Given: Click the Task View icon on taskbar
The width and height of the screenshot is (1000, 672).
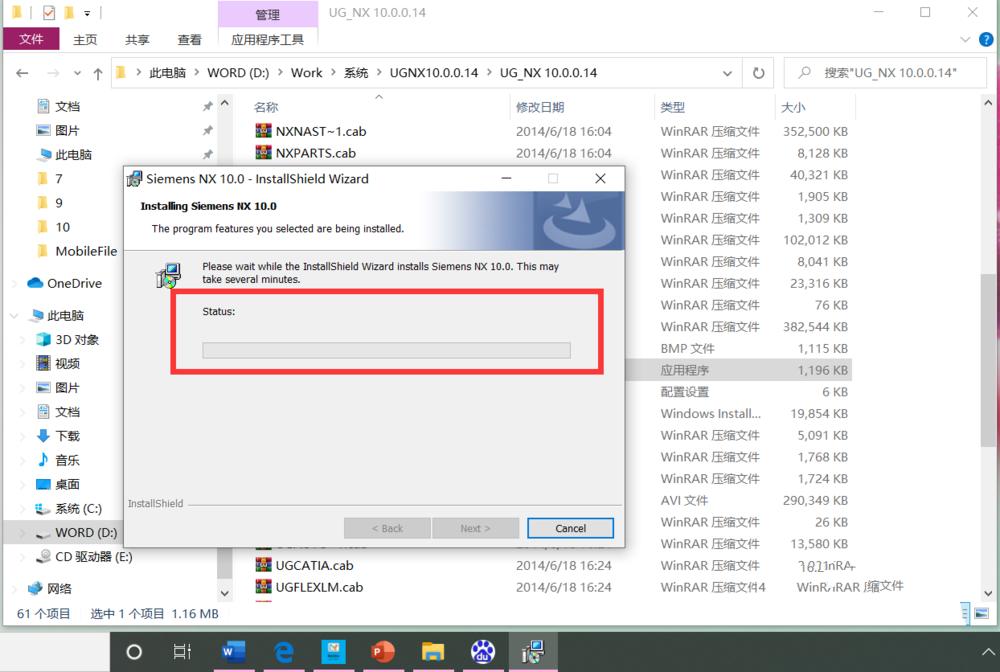Looking at the screenshot, I should (x=182, y=651).
